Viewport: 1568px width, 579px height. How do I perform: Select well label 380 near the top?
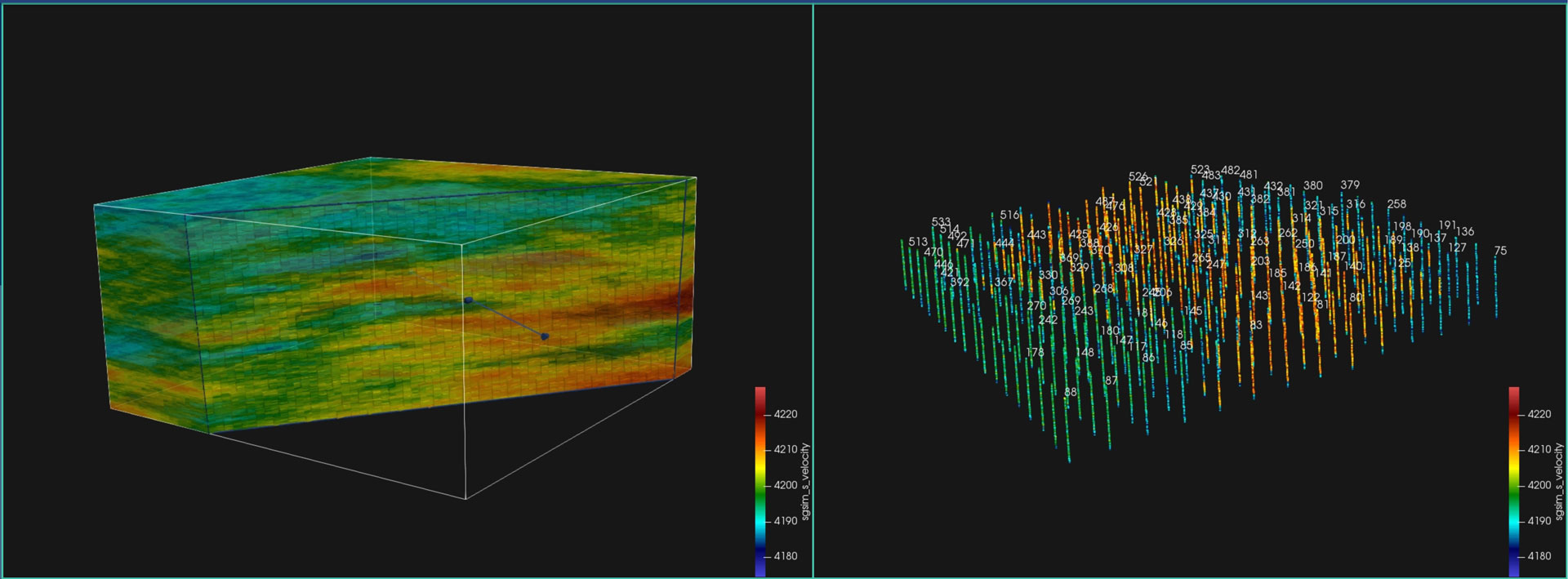tap(1312, 186)
